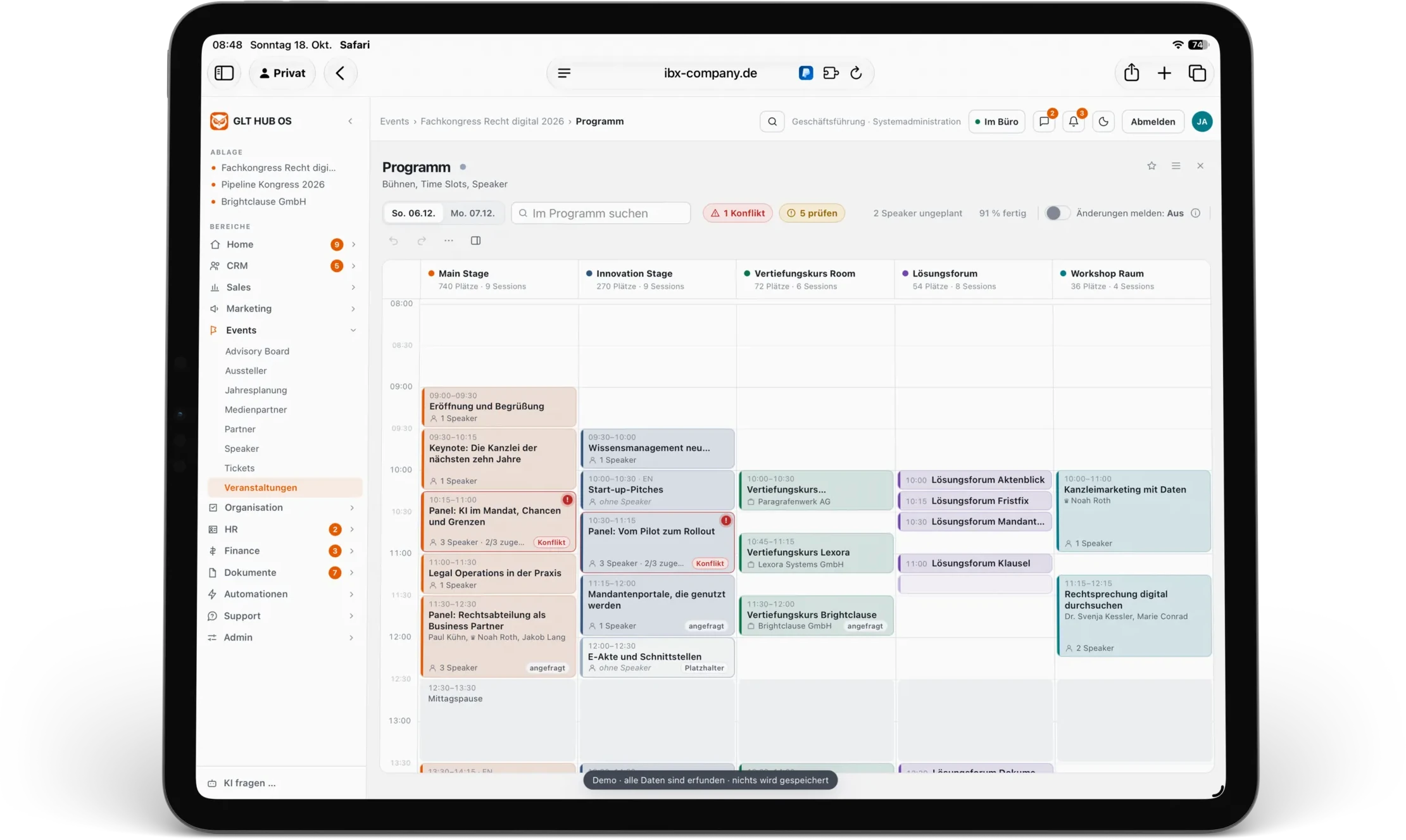Collapse the GLT HUB OS sidebar

pyautogui.click(x=350, y=121)
